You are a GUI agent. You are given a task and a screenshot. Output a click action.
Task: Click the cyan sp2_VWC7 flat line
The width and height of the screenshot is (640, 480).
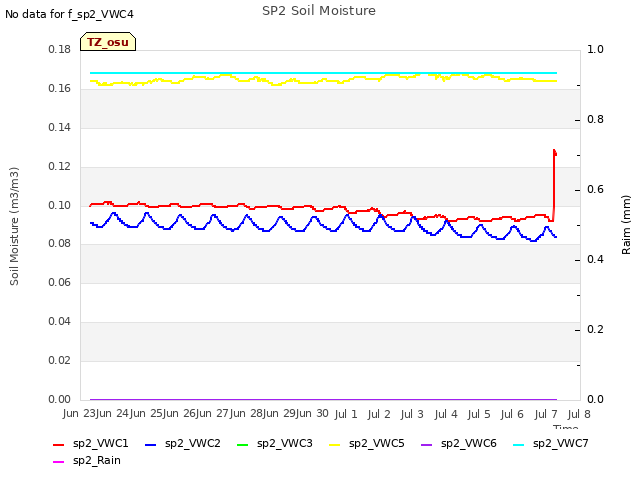(x=323, y=73)
